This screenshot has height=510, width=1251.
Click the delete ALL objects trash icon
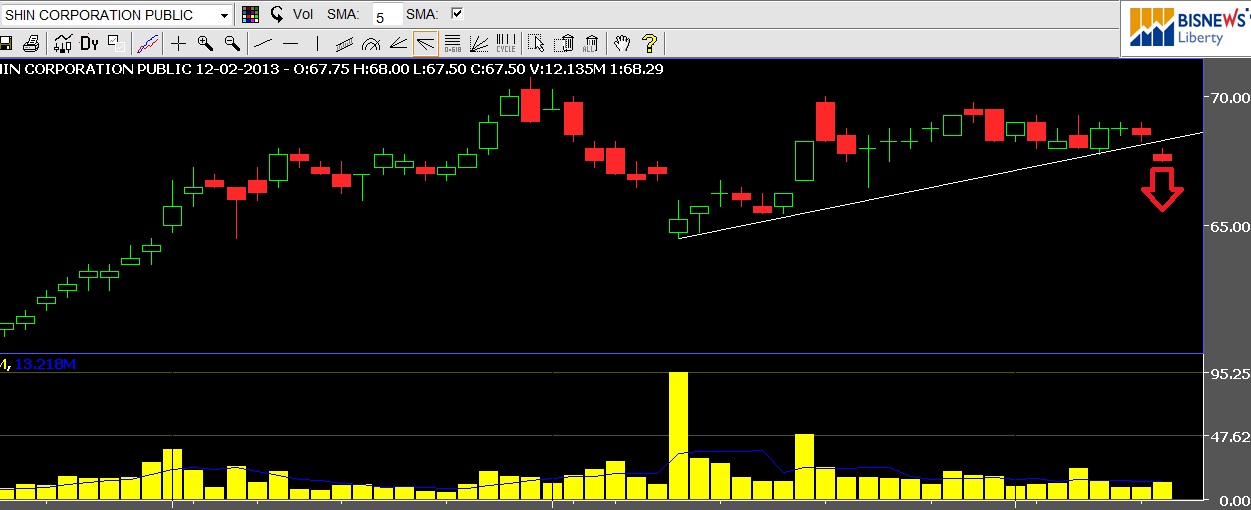coord(591,43)
